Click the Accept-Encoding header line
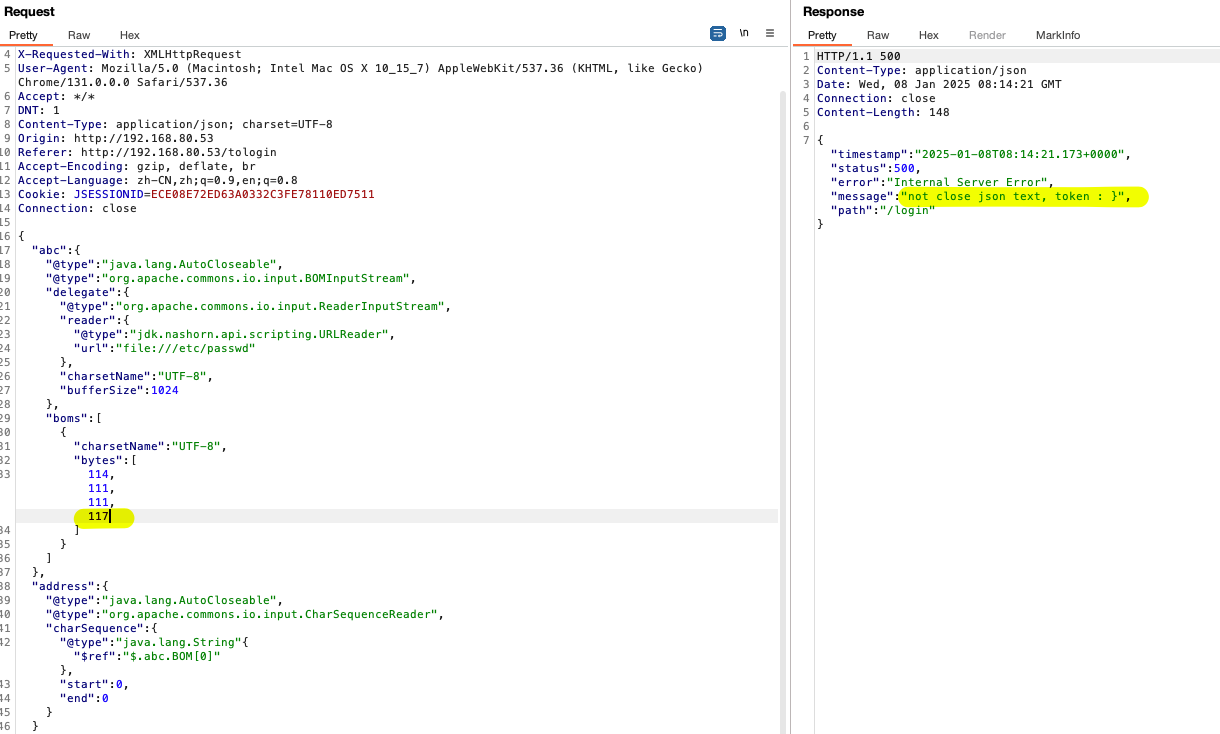This screenshot has height=734, width=1220. tap(137, 166)
